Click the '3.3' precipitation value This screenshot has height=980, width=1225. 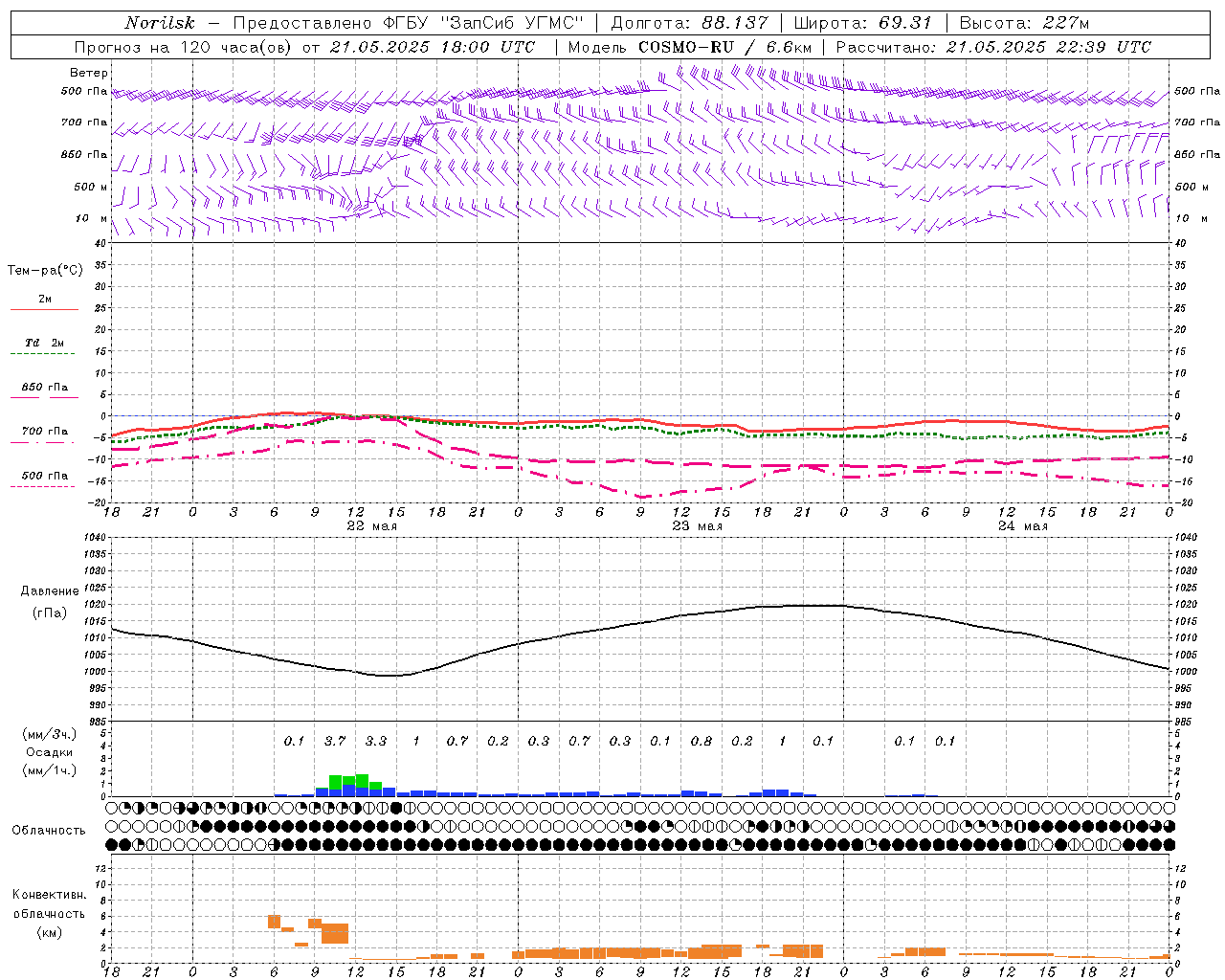376,741
